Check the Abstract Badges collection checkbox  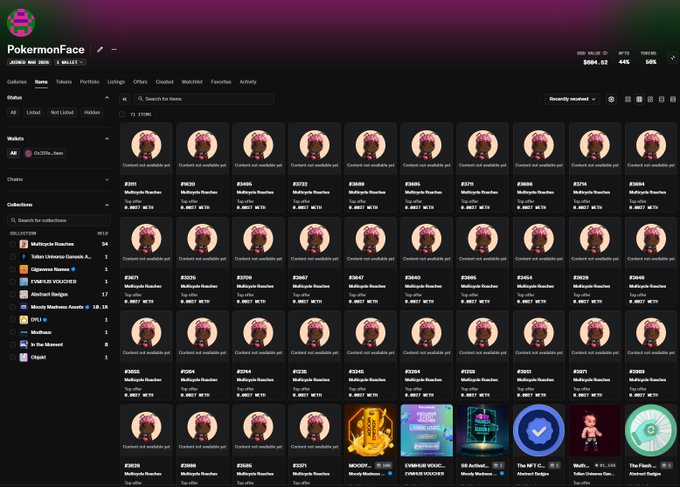(x=13, y=294)
